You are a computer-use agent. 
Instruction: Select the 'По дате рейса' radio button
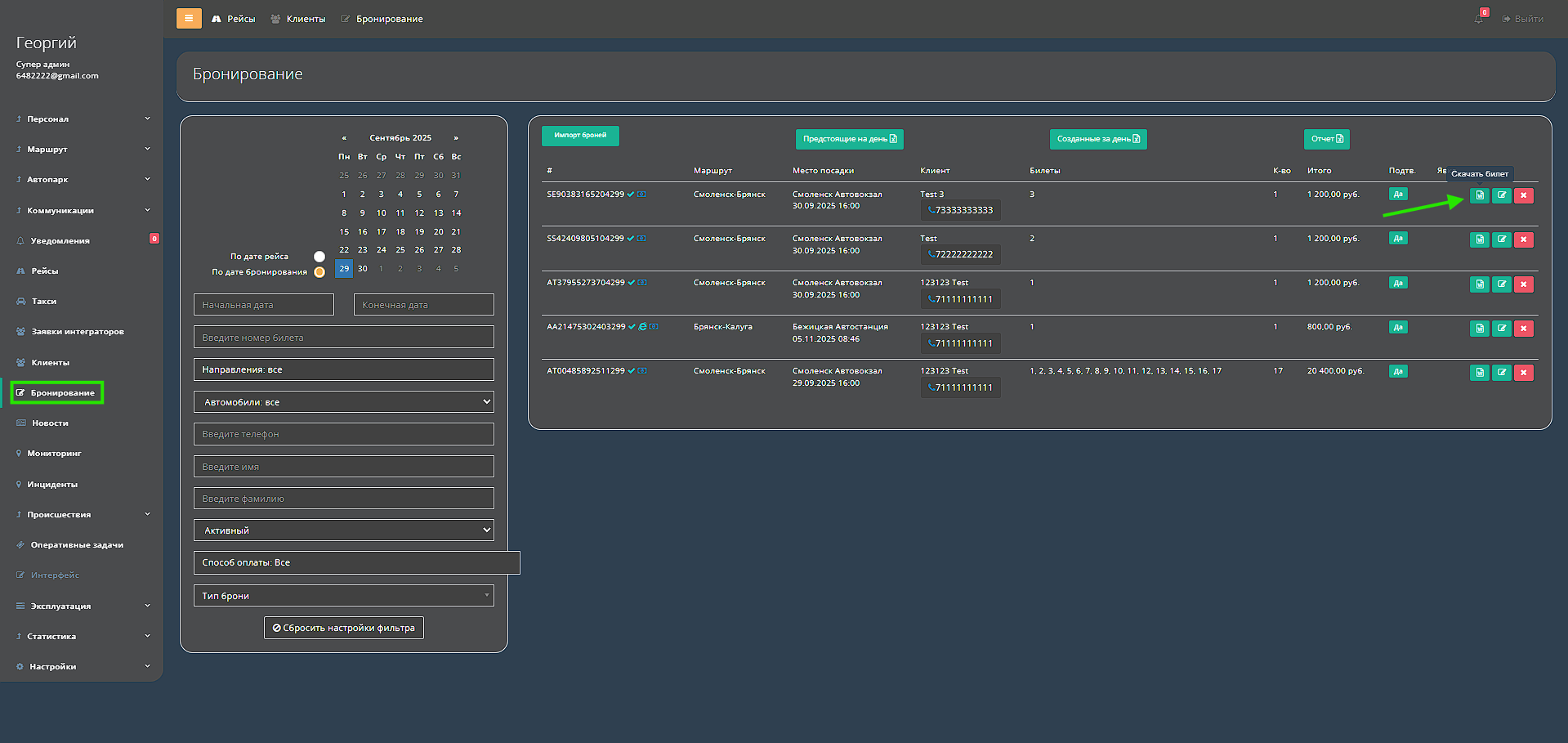[x=319, y=257]
